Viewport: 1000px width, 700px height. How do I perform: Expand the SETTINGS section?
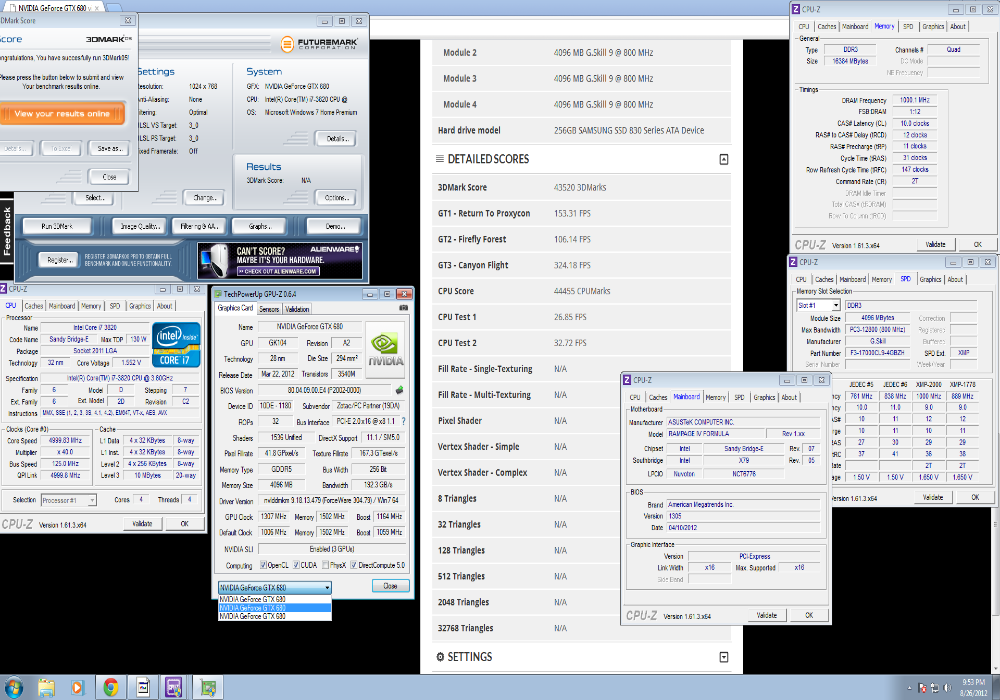click(x=724, y=657)
